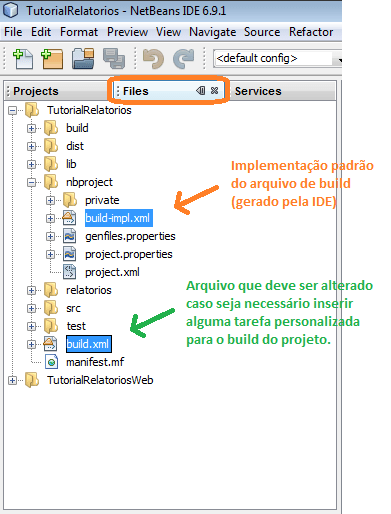Open the Navigate menu
391x514 pixels.
click(x=212, y=32)
